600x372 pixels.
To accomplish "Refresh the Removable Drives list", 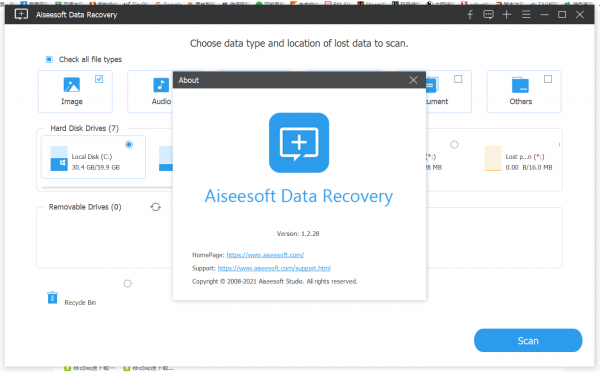I will pyautogui.click(x=155, y=207).
